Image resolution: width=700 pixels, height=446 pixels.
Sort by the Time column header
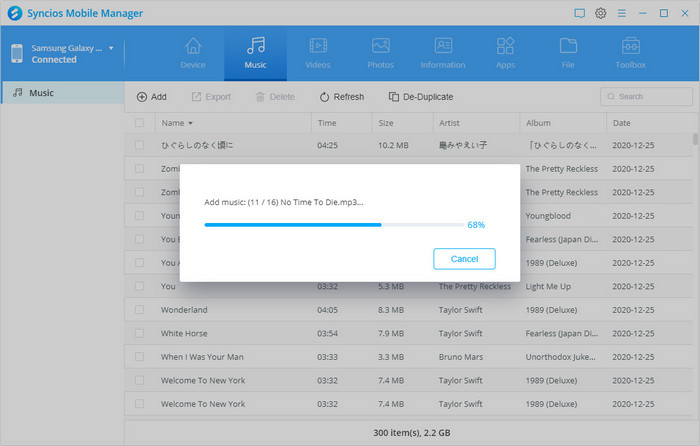click(327, 123)
